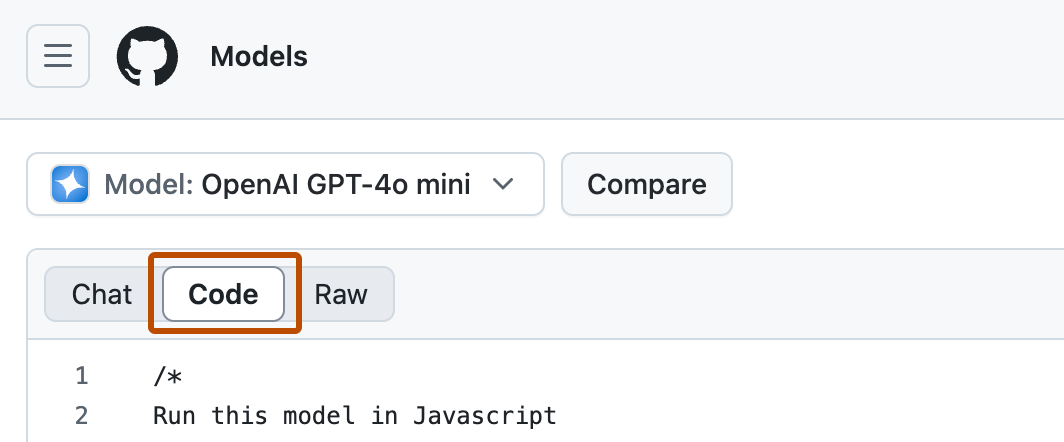
Task: Select the Code tab
Action: [224, 294]
